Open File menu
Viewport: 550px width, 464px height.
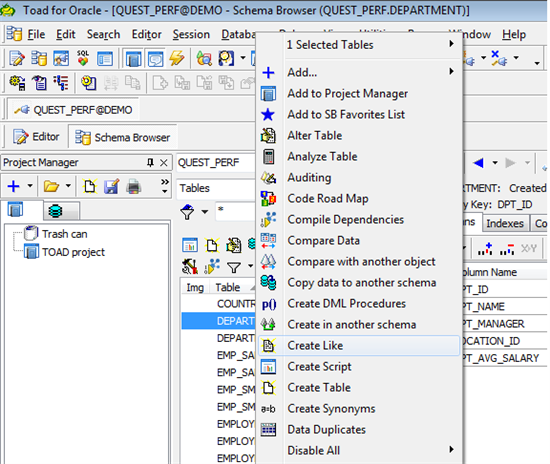36,34
